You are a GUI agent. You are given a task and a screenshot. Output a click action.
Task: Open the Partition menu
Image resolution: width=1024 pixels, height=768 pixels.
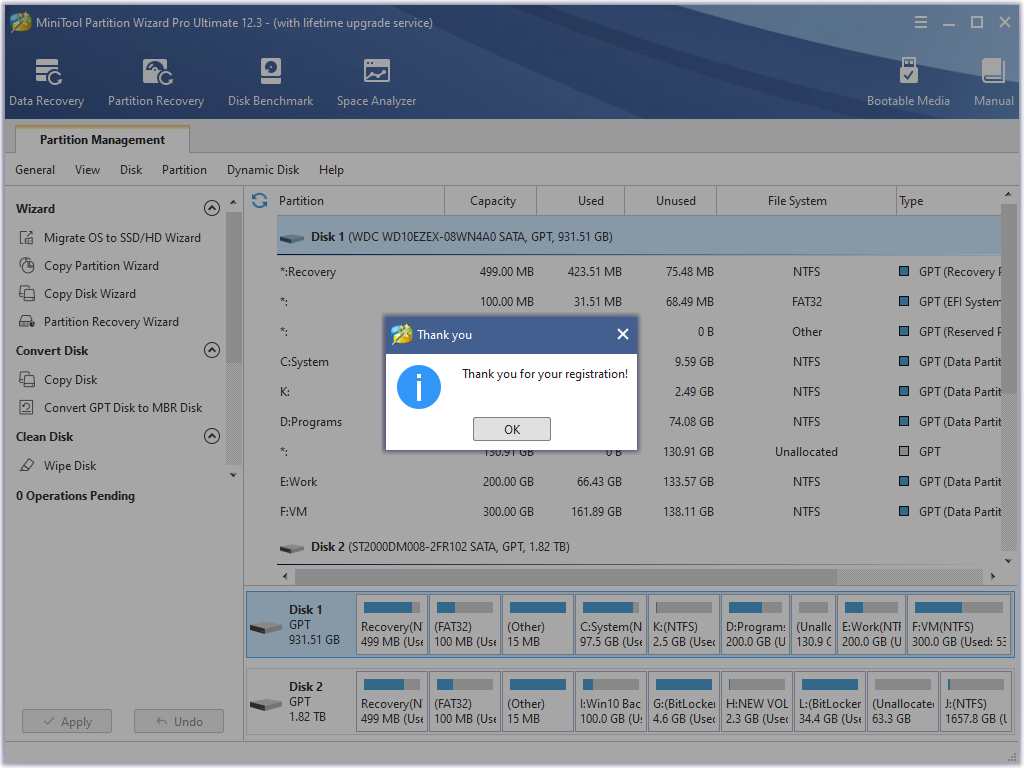(x=184, y=170)
